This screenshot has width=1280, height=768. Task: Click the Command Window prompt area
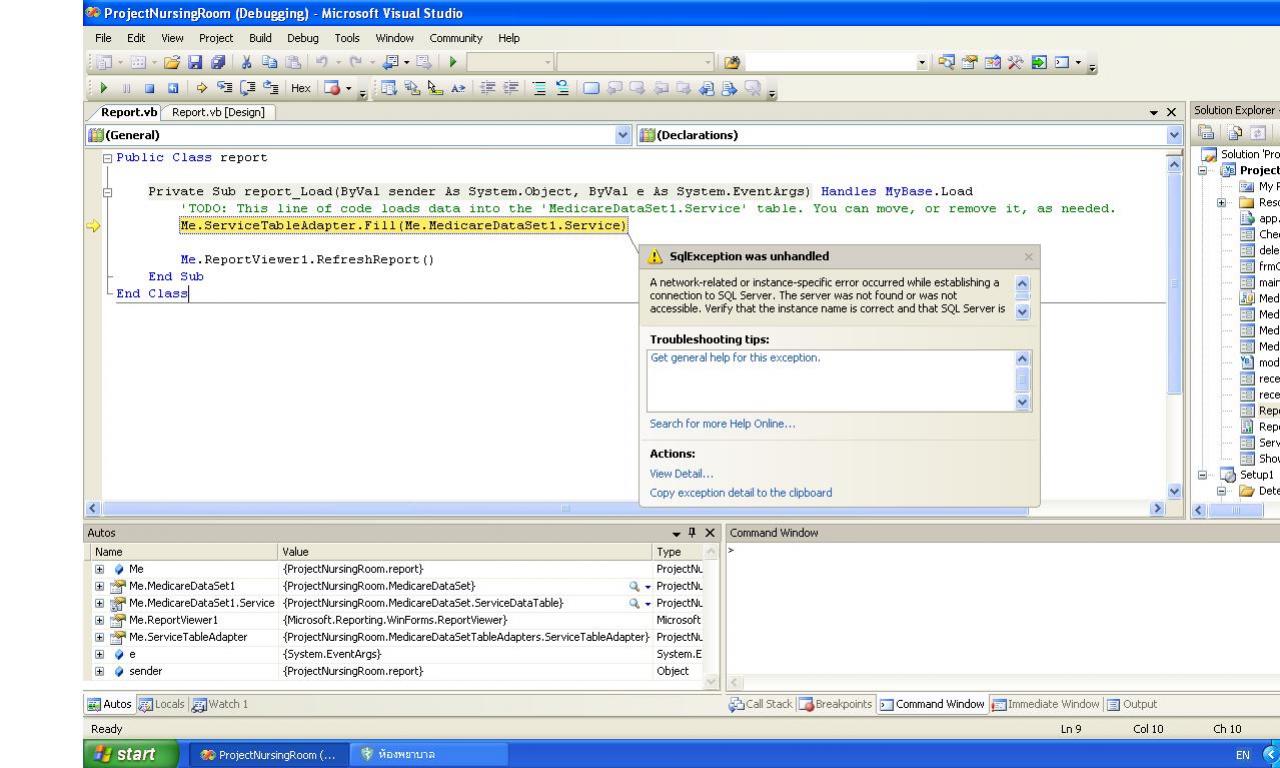click(x=1004, y=613)
